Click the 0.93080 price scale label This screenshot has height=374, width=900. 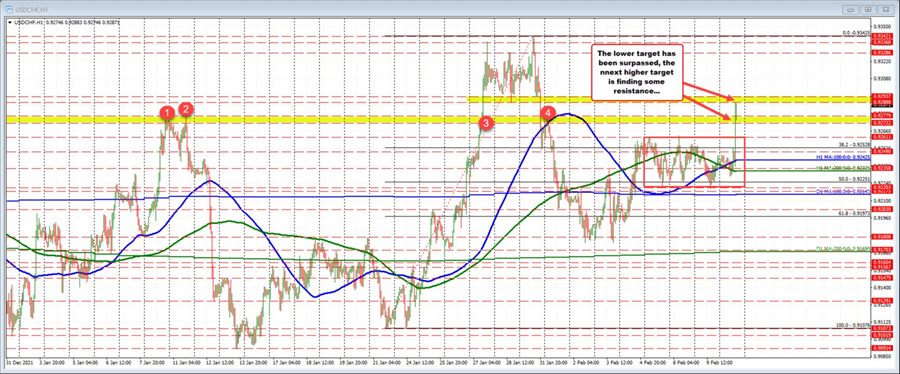point(881,78)
